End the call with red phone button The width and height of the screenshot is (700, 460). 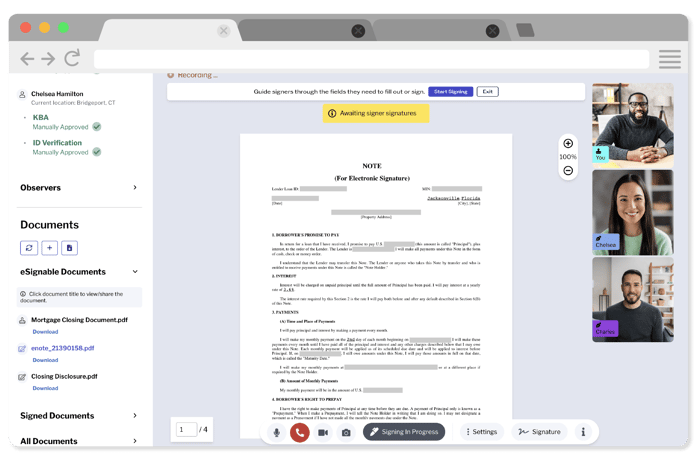(x=300, y=432)
